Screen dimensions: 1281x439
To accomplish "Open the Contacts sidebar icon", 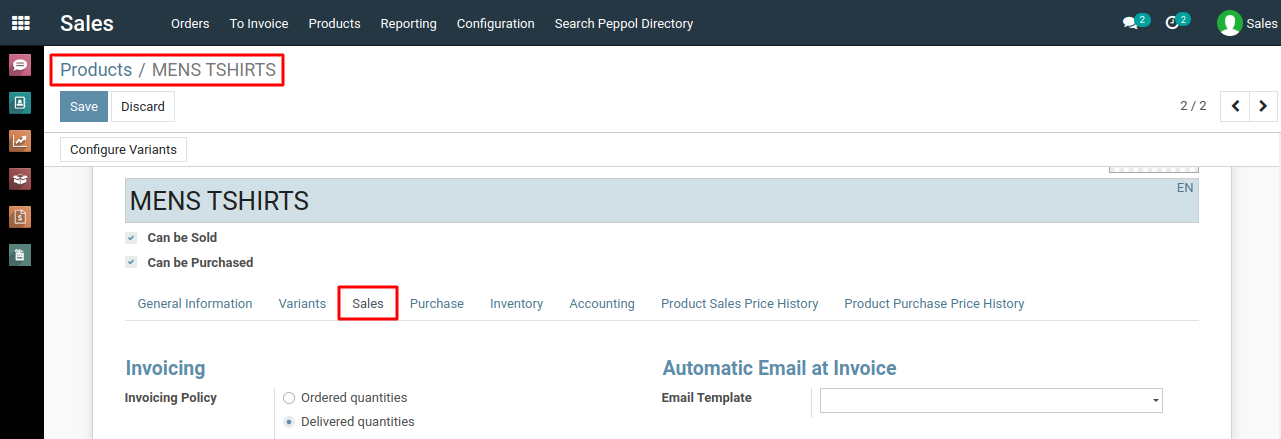I will point(20,102).
